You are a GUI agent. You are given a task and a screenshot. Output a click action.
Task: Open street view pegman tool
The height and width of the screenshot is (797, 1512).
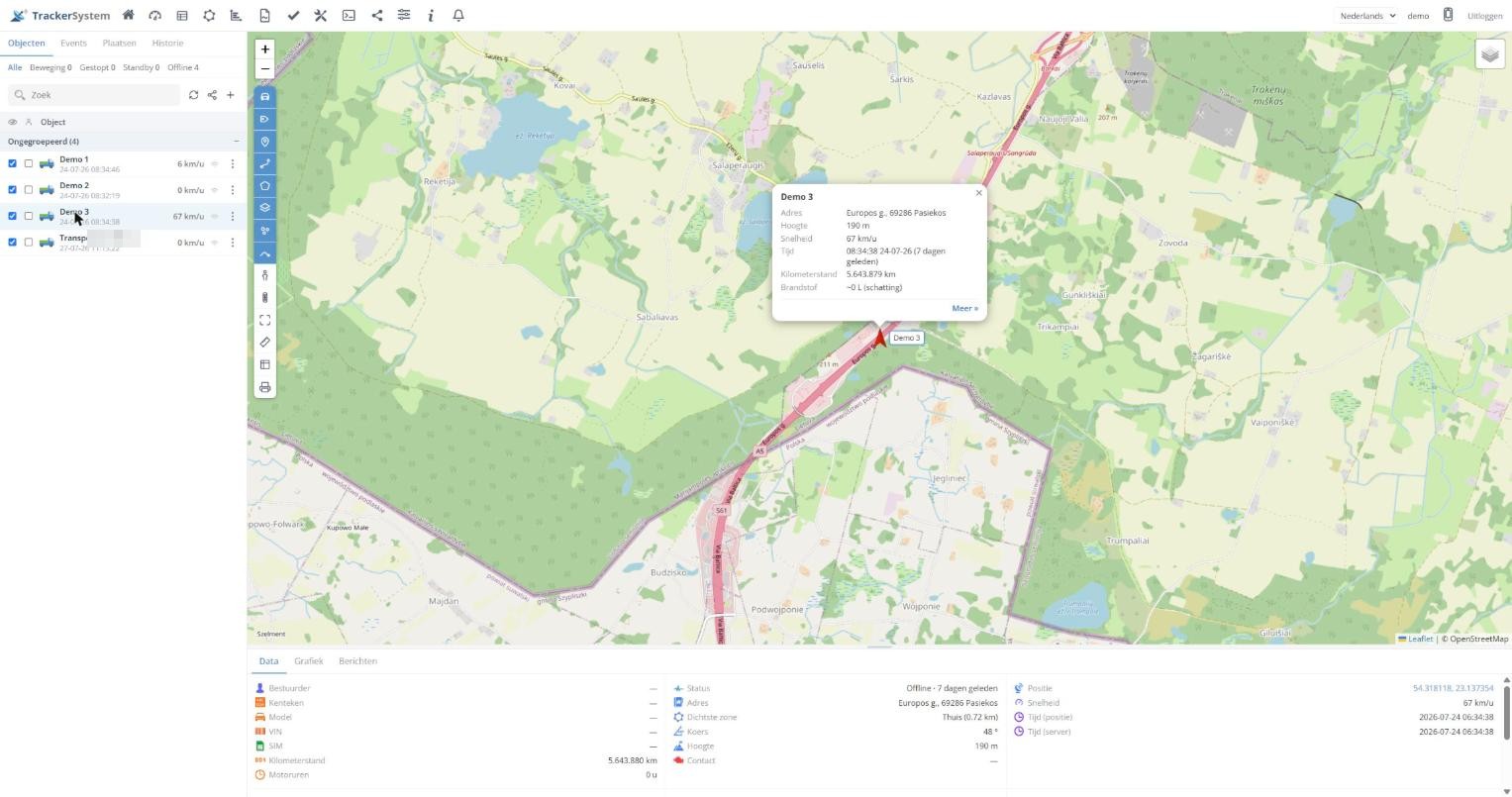click(264, 275)
